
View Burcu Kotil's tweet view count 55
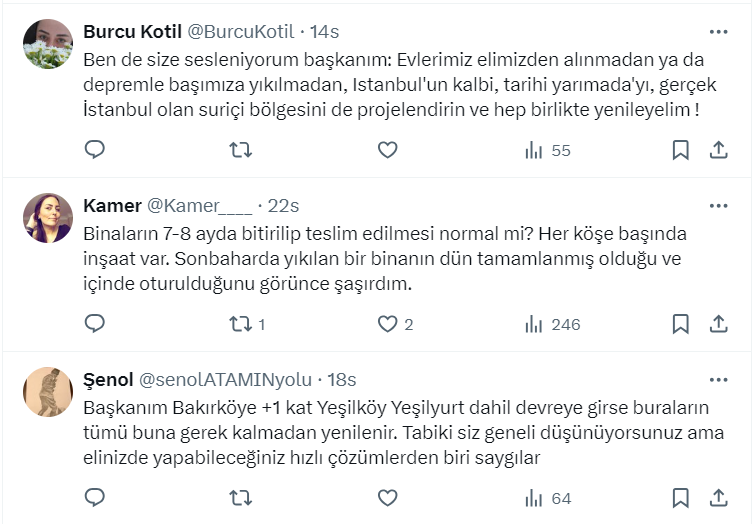click(x=547, y=150)
